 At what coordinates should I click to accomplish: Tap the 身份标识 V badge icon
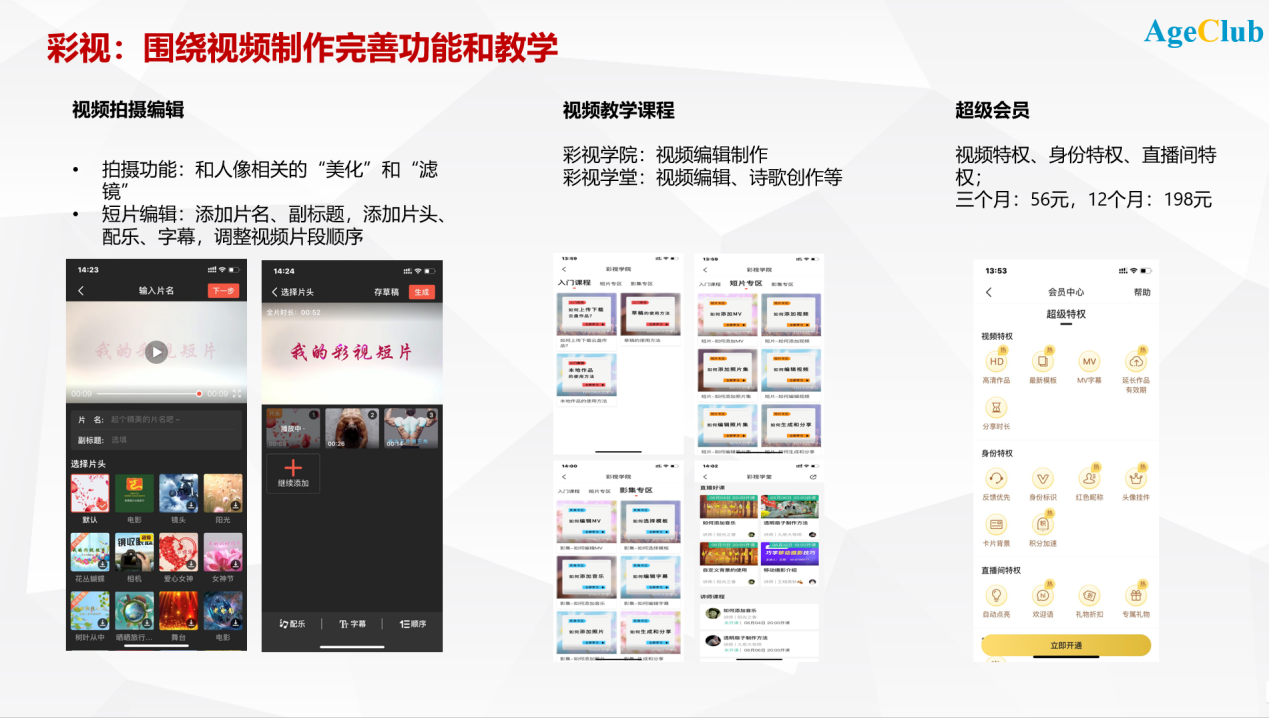pos(1043,479)
